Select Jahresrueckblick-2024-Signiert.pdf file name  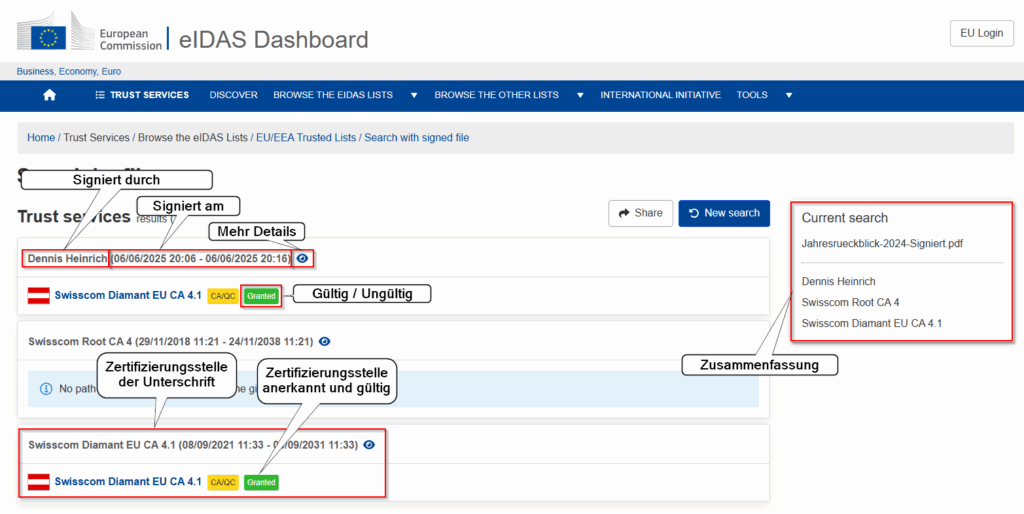tap(882, 244)
